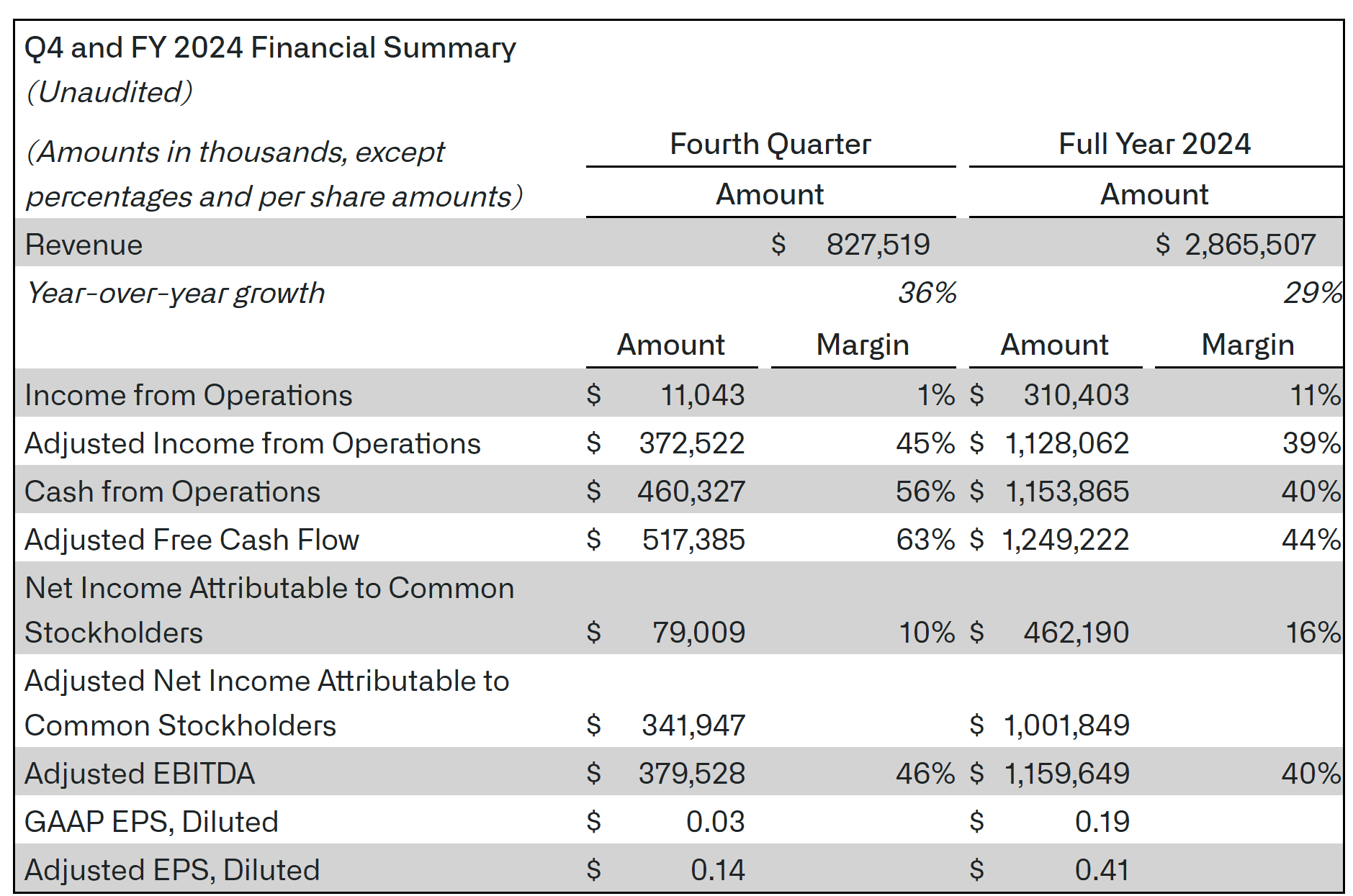1353x896 pixels.
Task: Select the 29% full year growth figure
Action: tap(1313, 293)
